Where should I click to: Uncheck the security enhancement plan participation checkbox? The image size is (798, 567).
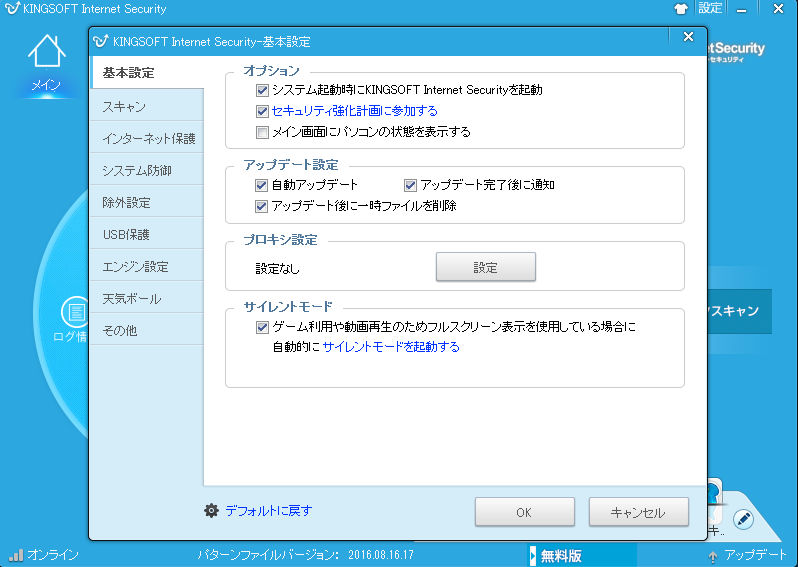tap(262, 111)
